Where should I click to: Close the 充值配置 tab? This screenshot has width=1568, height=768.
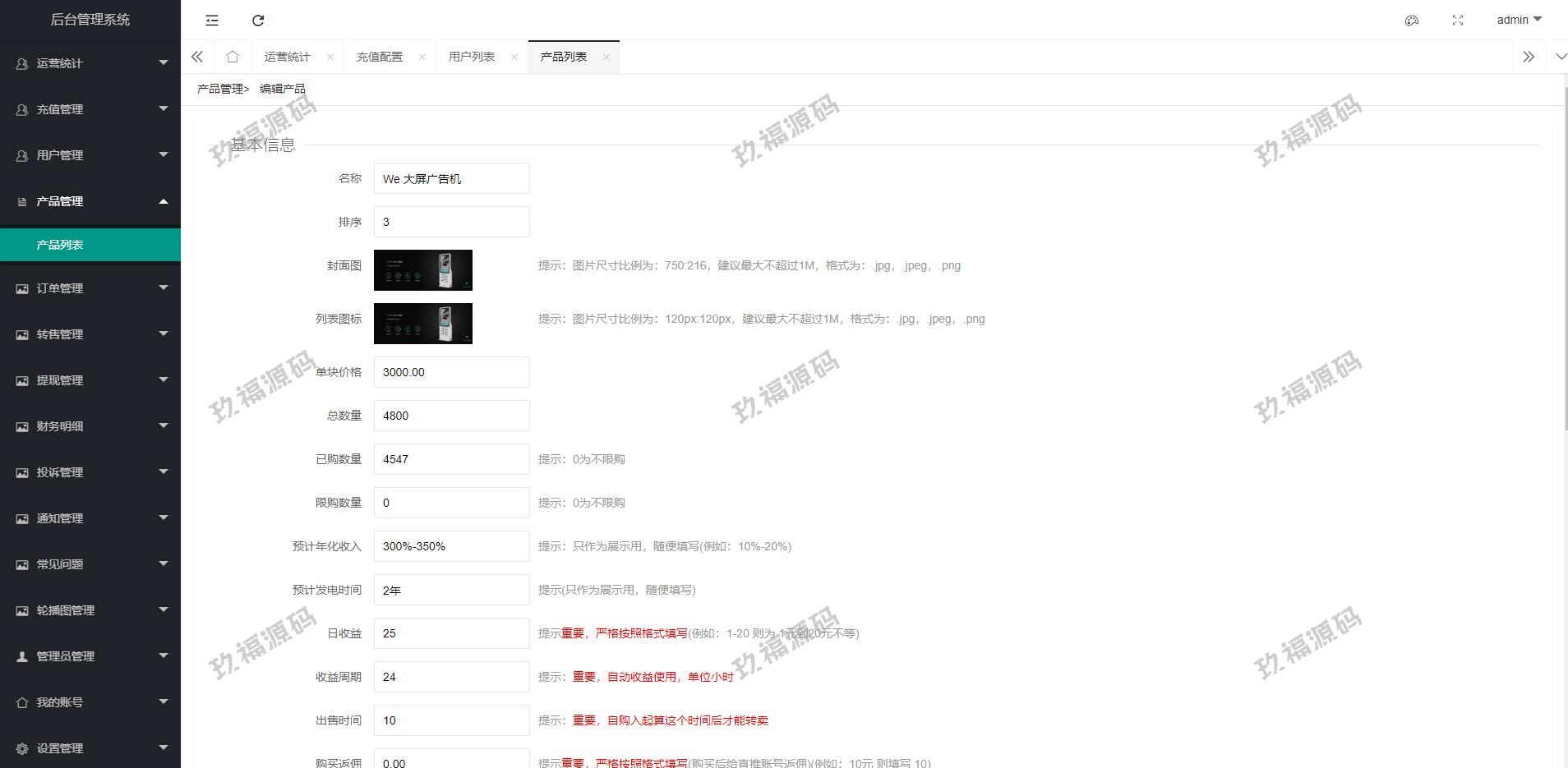coord(422,57)
